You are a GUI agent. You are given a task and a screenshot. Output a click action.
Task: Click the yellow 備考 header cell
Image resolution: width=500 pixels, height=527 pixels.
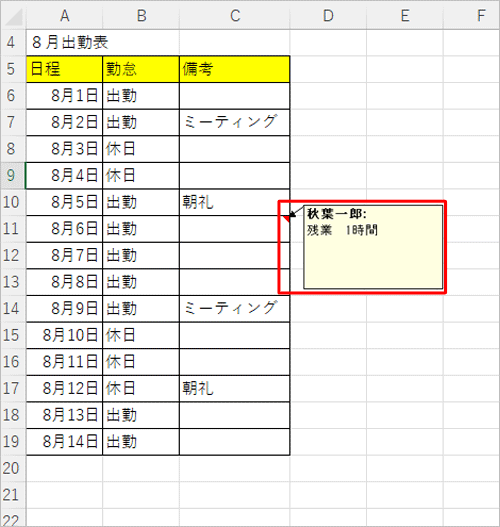click(235, 69)
